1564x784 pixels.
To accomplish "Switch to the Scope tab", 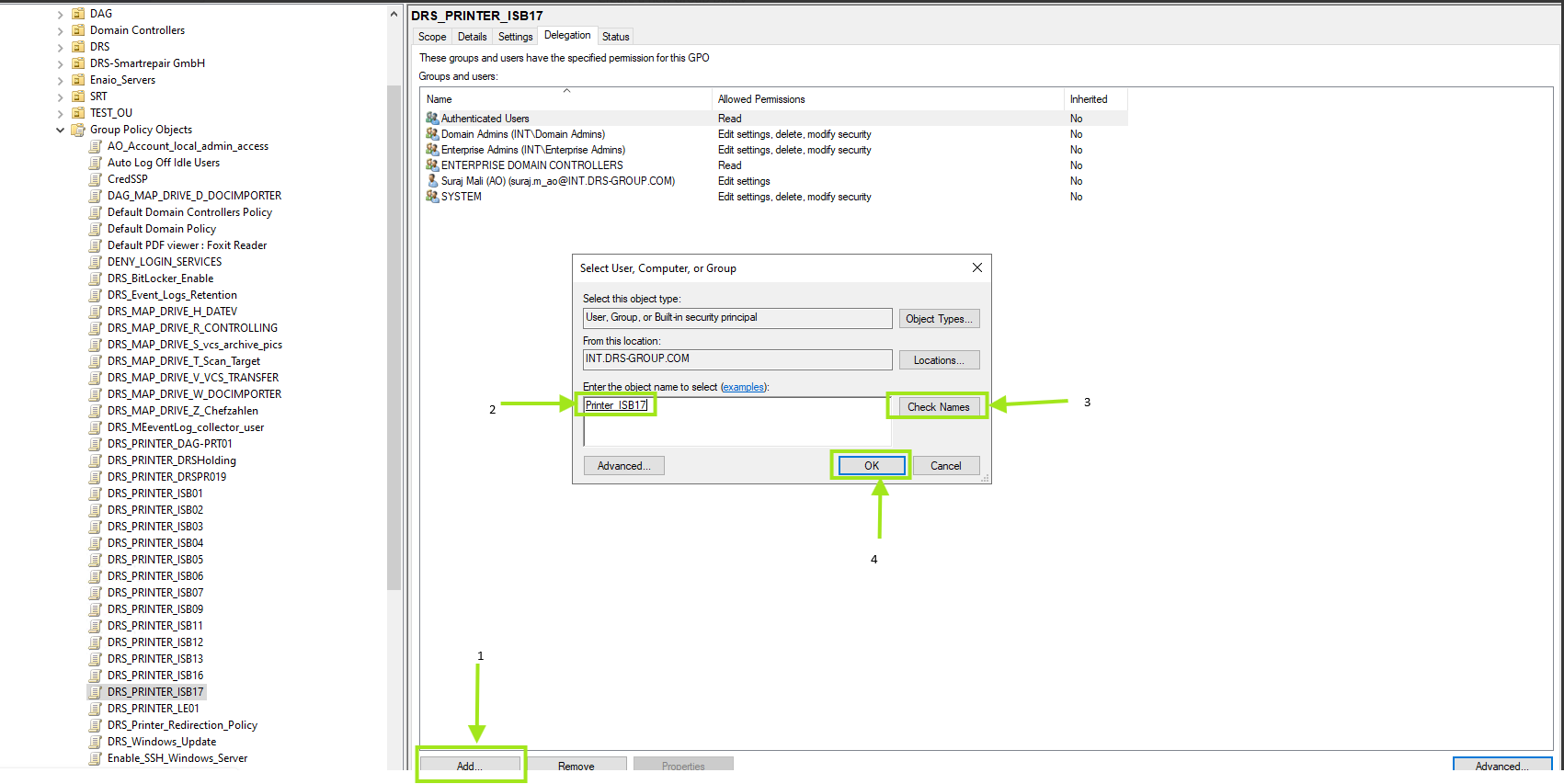I will 431,37.
